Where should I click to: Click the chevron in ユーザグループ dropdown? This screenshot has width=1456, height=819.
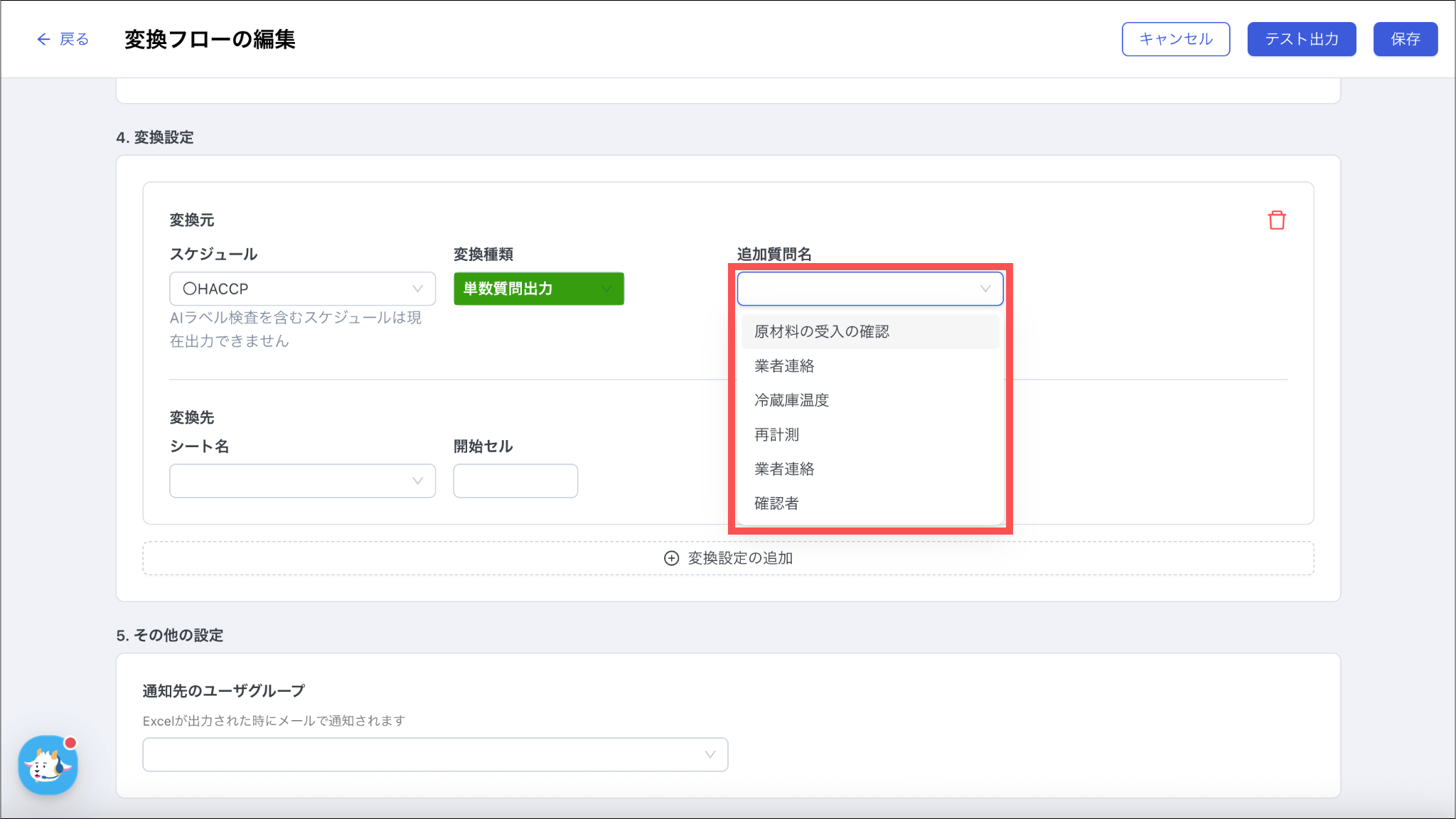(710, 755)
